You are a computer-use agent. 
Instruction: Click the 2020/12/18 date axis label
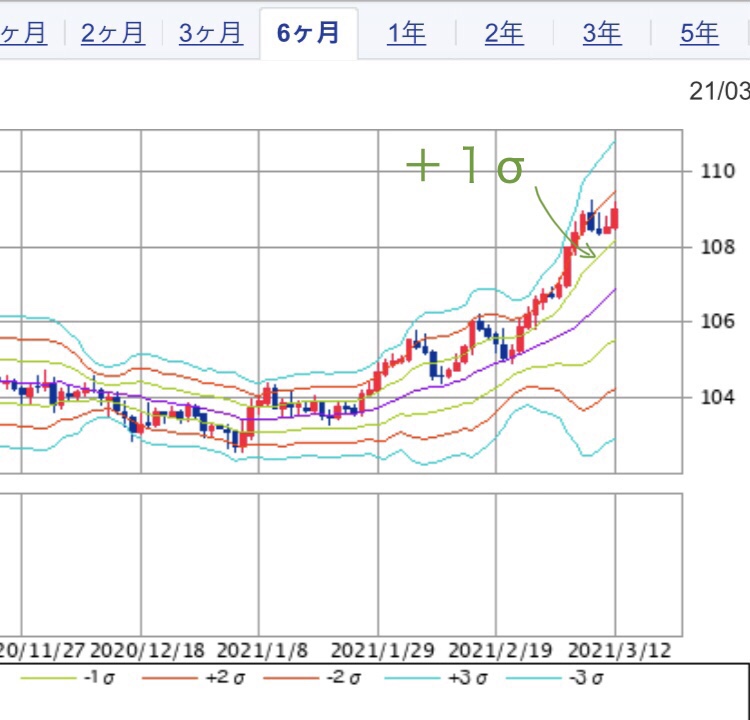click(x=147, y=651)
